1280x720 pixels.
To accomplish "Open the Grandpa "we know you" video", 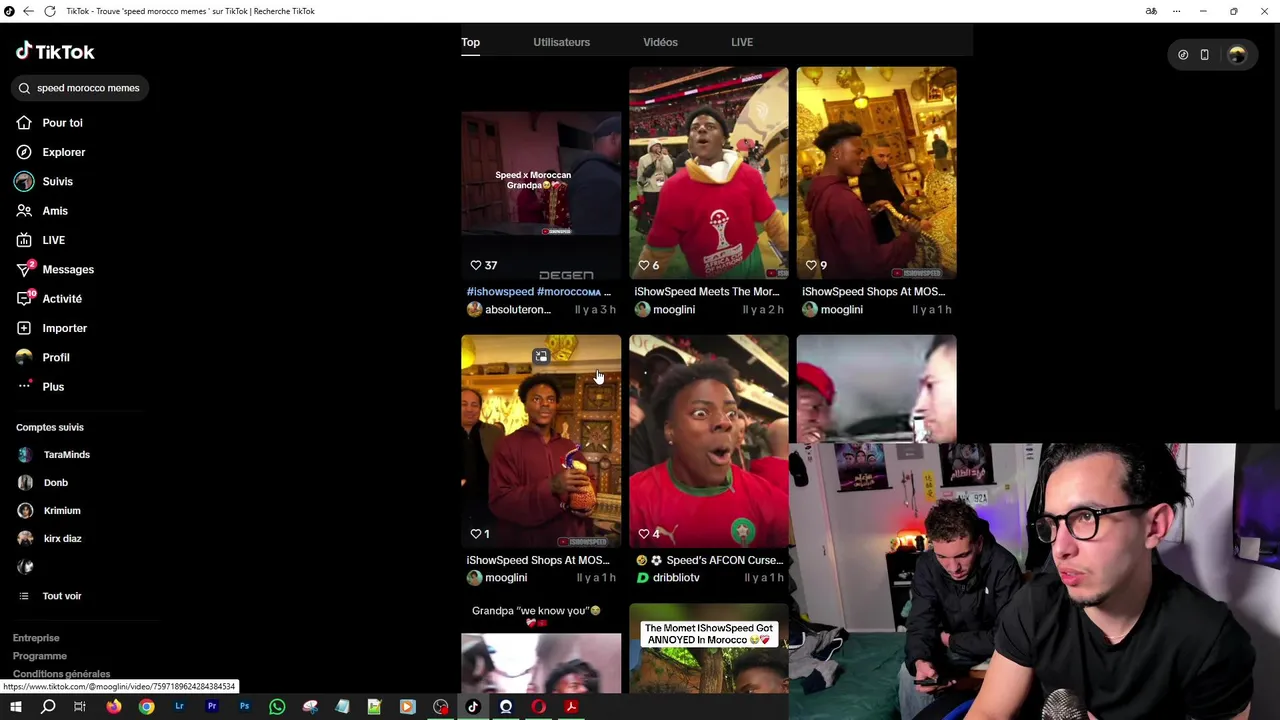I will tap(541, 648).
